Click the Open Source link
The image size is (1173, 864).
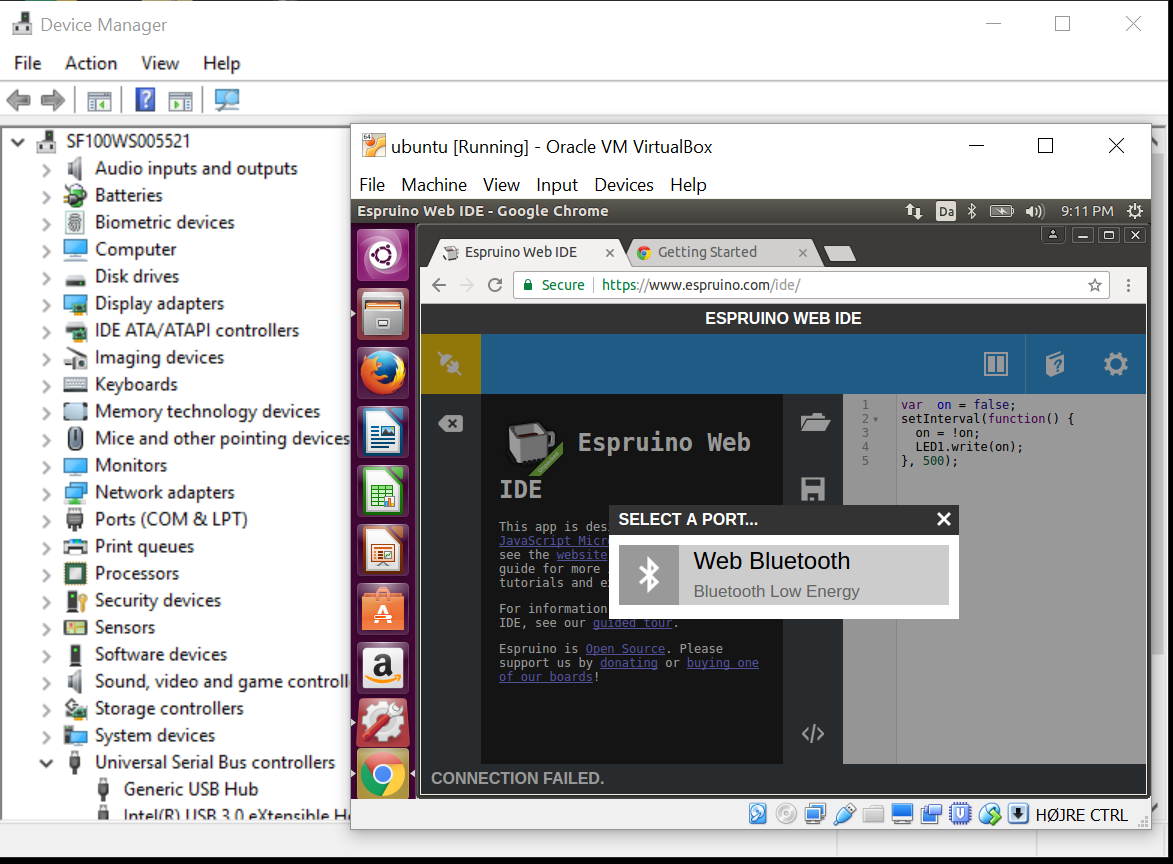pos(625,649)
